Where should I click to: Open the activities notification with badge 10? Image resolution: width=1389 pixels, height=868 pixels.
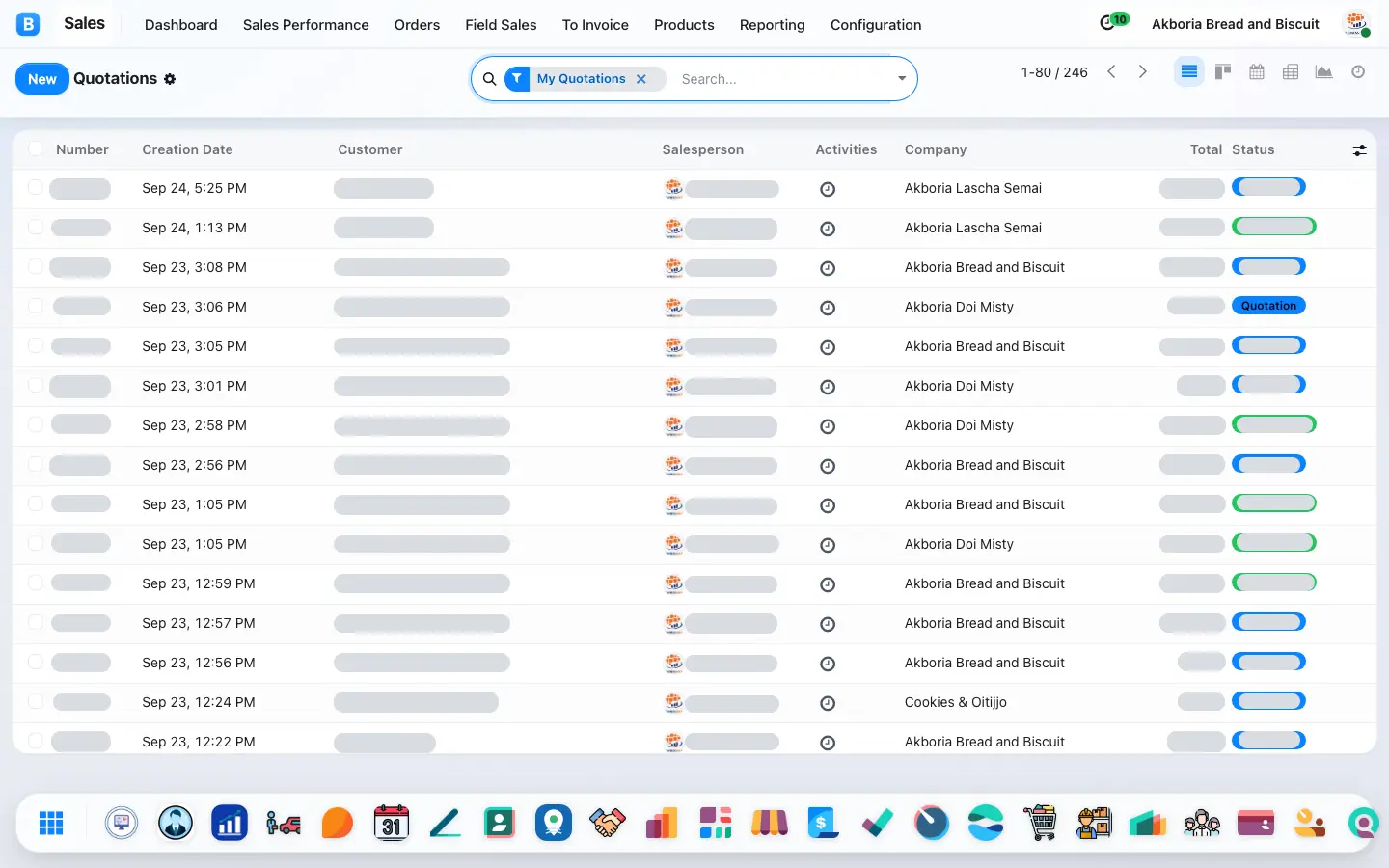pos(1113,22)
